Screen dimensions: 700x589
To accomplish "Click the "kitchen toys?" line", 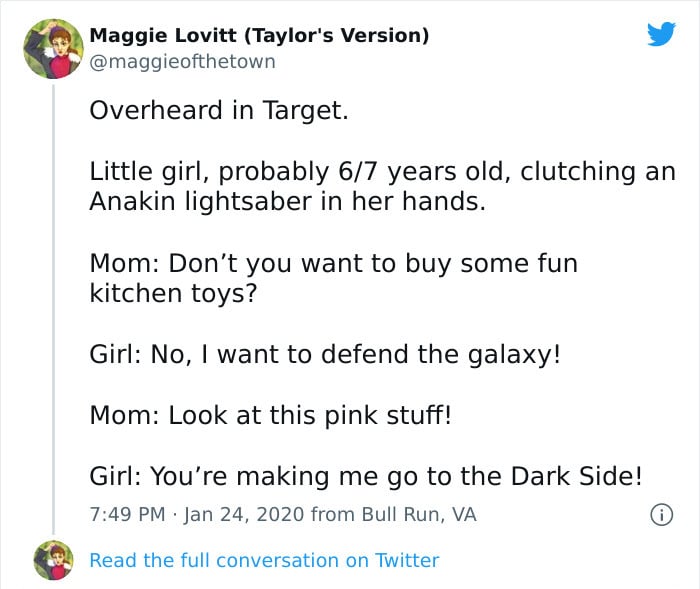I will point(173,293).
